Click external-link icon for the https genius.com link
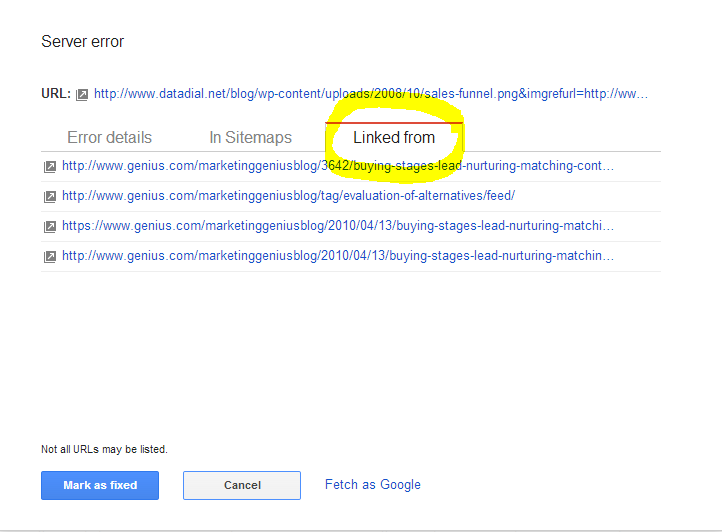The height and width of the screenshot is (532, 722). tap(50, 227)
